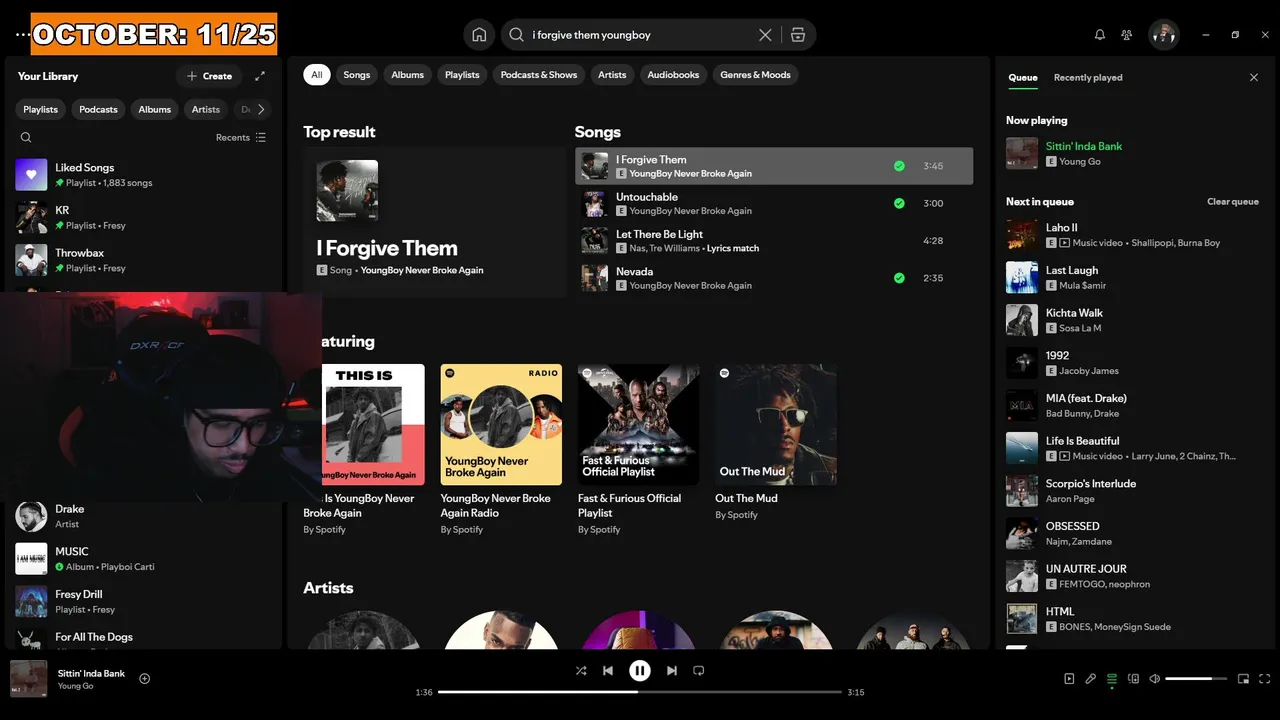The height and width of the screenshot is (720, 1280).
Task: Select Let There Be Light song row
Action: [x=774, y=241]
